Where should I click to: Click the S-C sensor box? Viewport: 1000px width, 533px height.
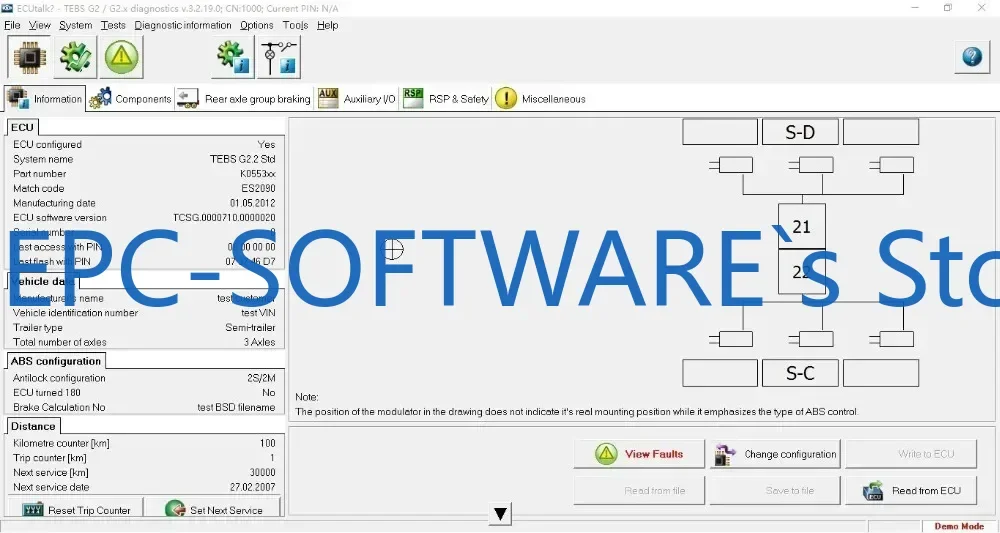pyautogui.click(x=800, y=373)
